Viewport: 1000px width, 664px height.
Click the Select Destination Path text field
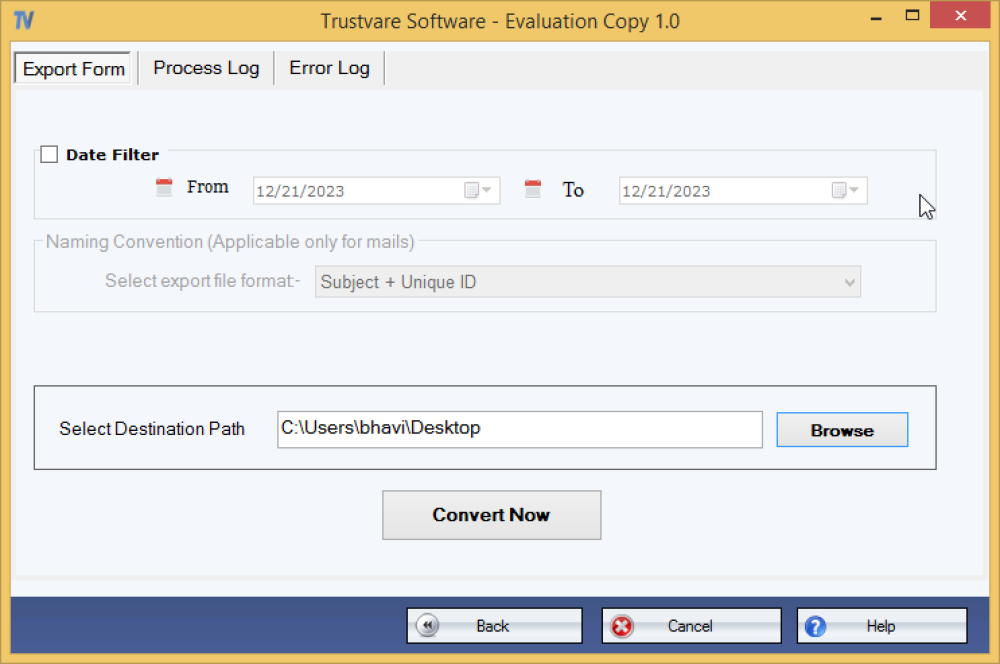tap(519, 429)
